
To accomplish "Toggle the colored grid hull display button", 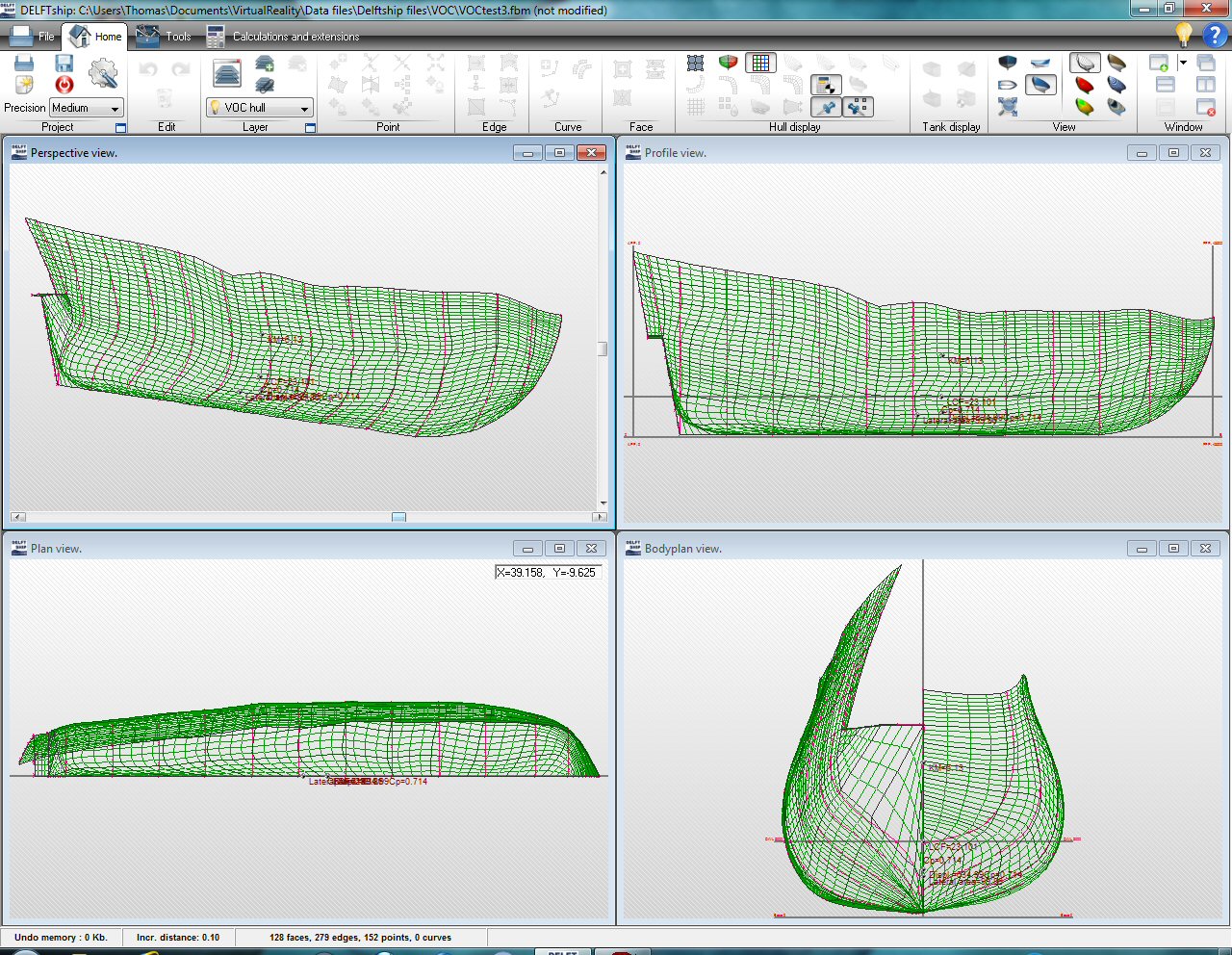I will coord(760,64).
